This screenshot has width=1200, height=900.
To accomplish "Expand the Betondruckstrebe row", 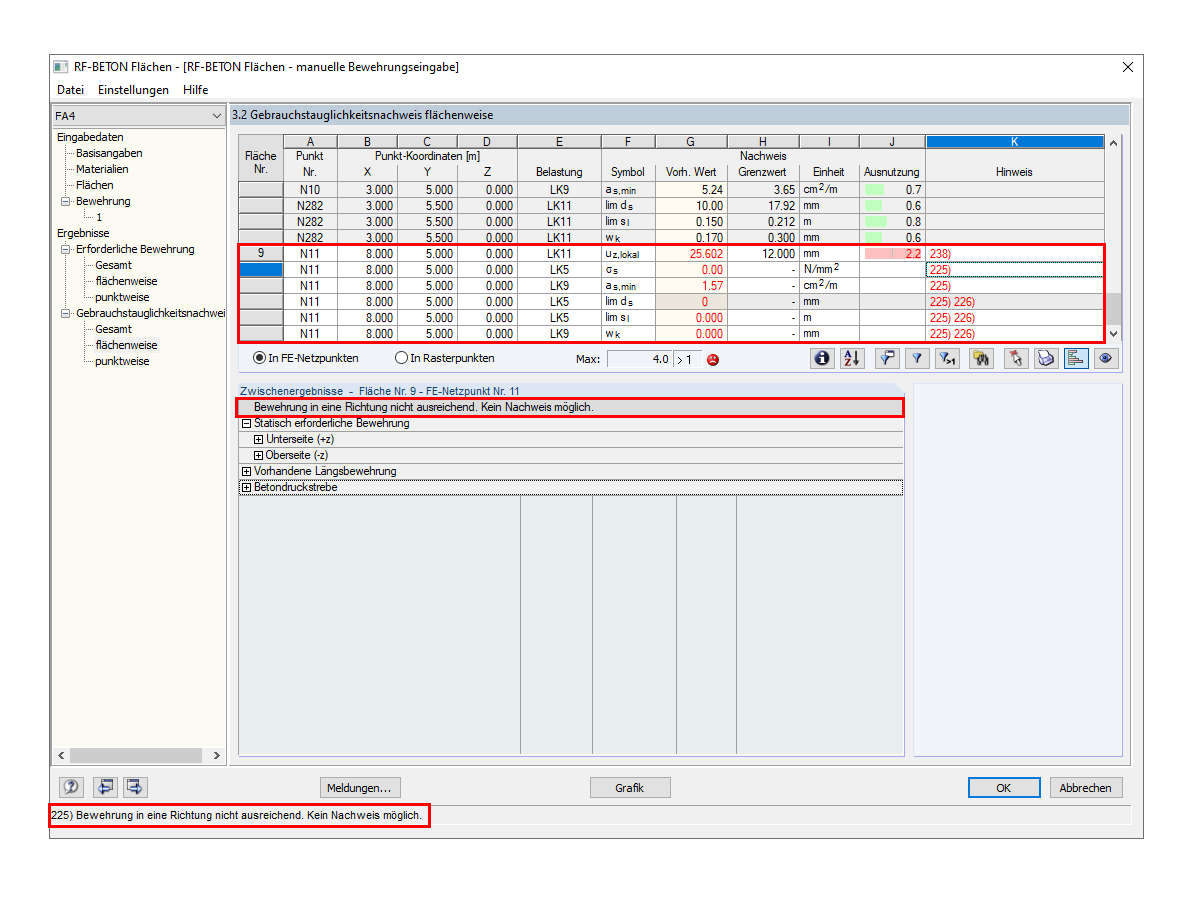I will click(247, 488).
